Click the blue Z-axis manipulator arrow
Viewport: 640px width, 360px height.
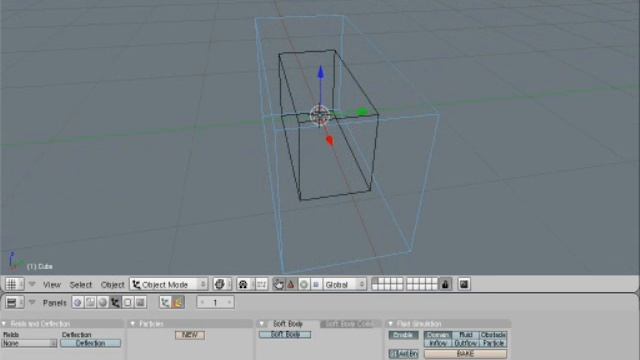(x=321, y=72)
